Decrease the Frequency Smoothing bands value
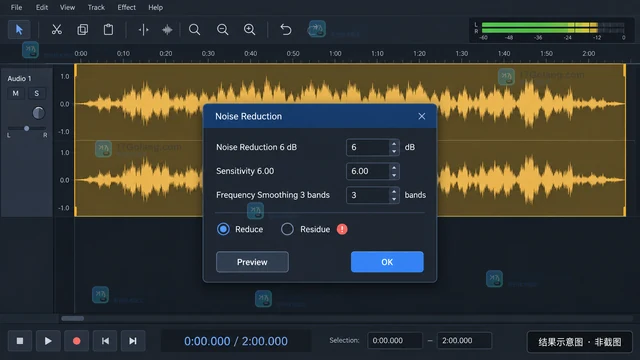The width and height of the screenshot is (640, 360). coord(394,199)
